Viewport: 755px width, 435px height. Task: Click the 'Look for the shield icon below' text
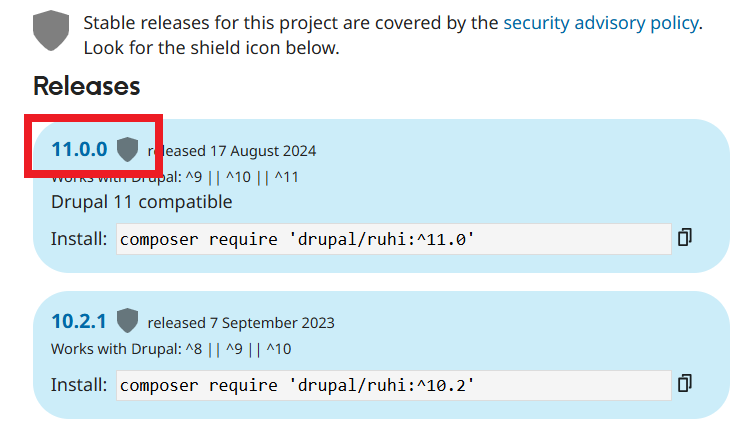212,47
